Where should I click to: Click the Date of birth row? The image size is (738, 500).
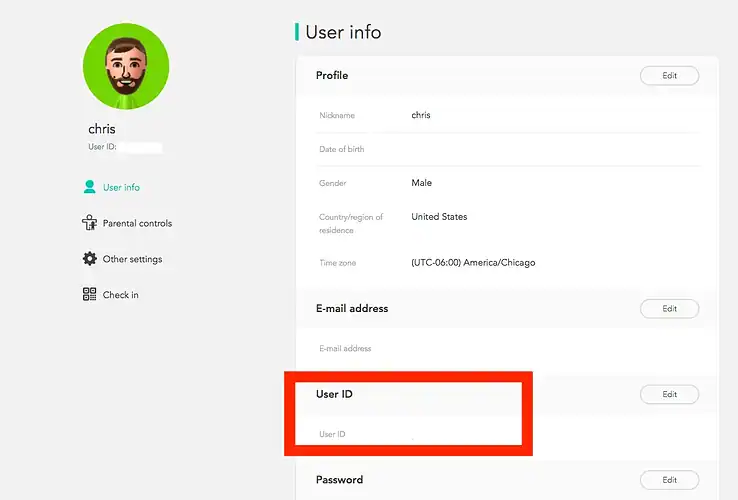342,149
